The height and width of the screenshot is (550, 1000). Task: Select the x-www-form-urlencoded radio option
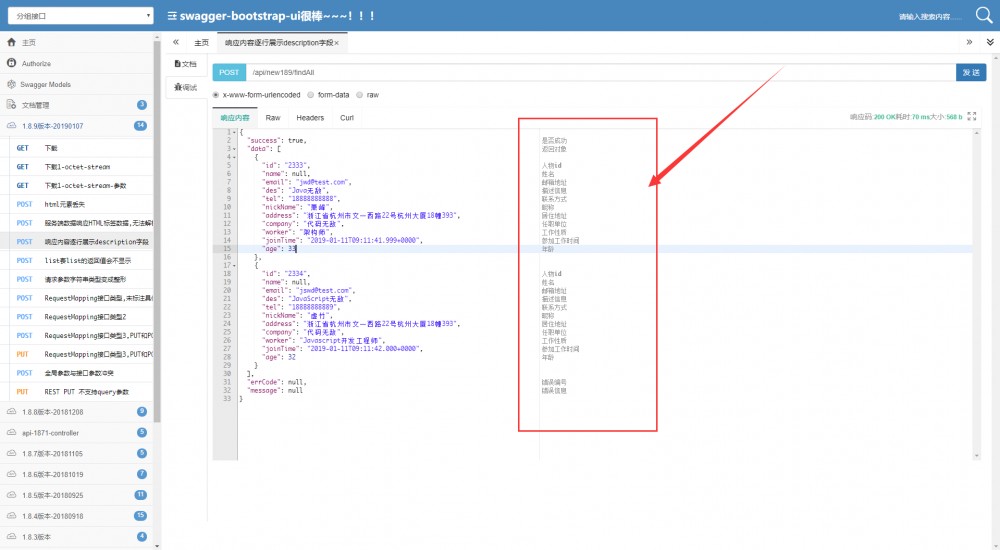tap(216, 95)
